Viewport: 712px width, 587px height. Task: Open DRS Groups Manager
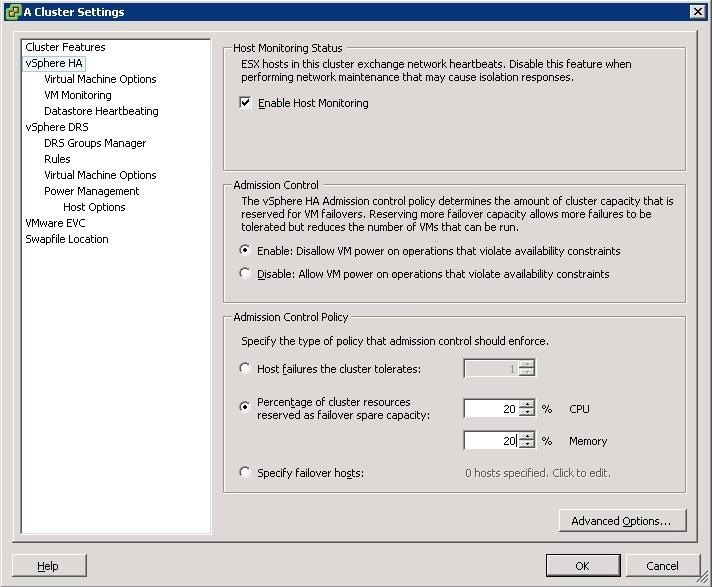click(95, 143)
